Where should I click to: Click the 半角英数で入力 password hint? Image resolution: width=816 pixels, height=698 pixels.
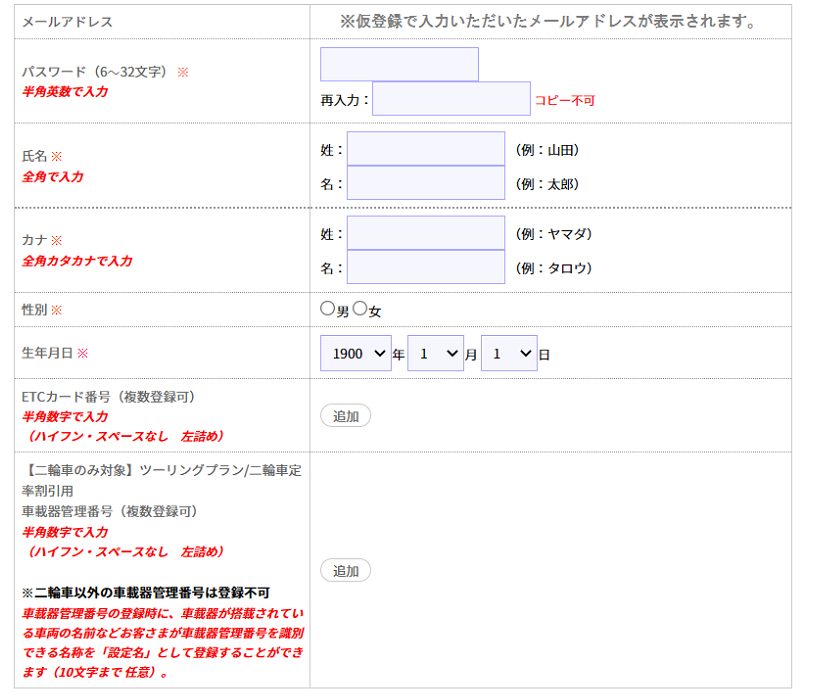pyautogui.click(x=65, y=92)
